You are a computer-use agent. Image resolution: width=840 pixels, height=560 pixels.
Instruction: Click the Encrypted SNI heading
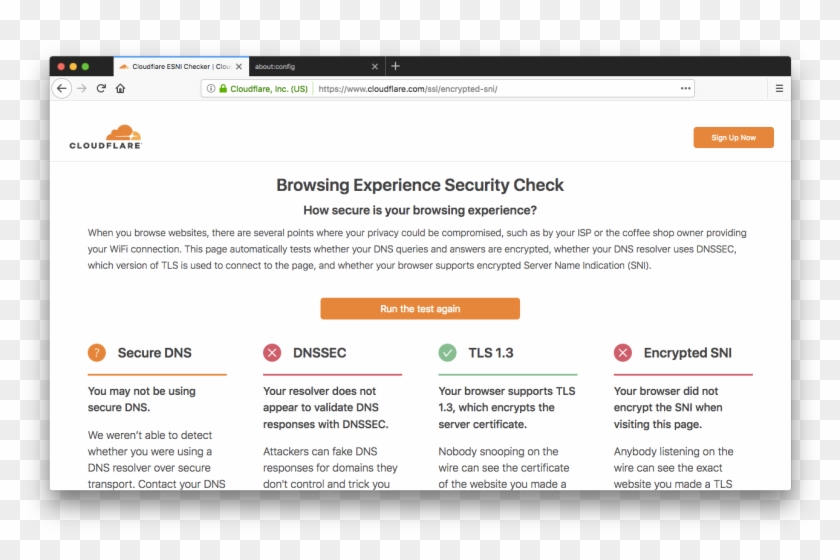pyautogui.click(x=687, y=353)
